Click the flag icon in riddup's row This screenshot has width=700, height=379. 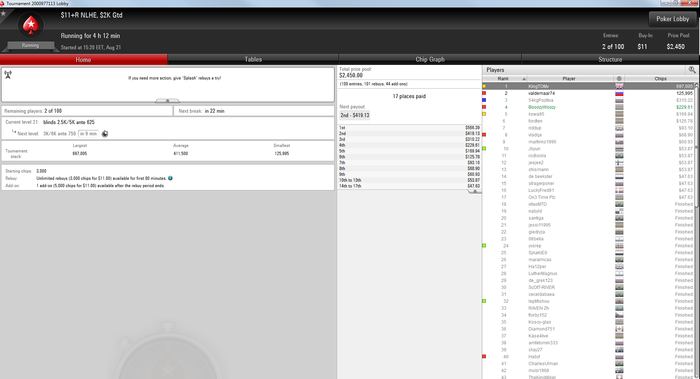pyautogui.click(x=619, y=128)
